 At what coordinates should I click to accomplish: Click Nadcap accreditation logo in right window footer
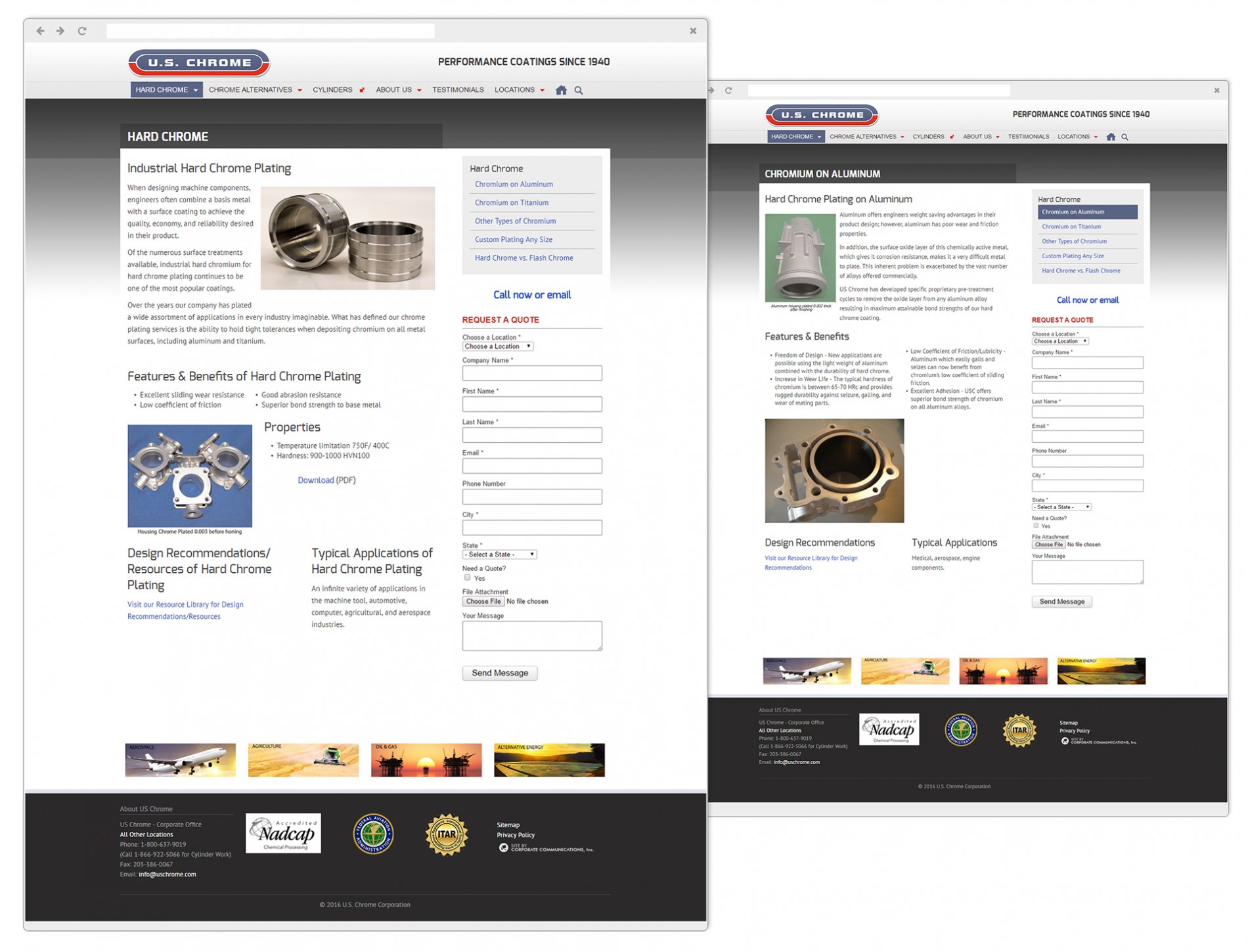[x=889, y=729]
